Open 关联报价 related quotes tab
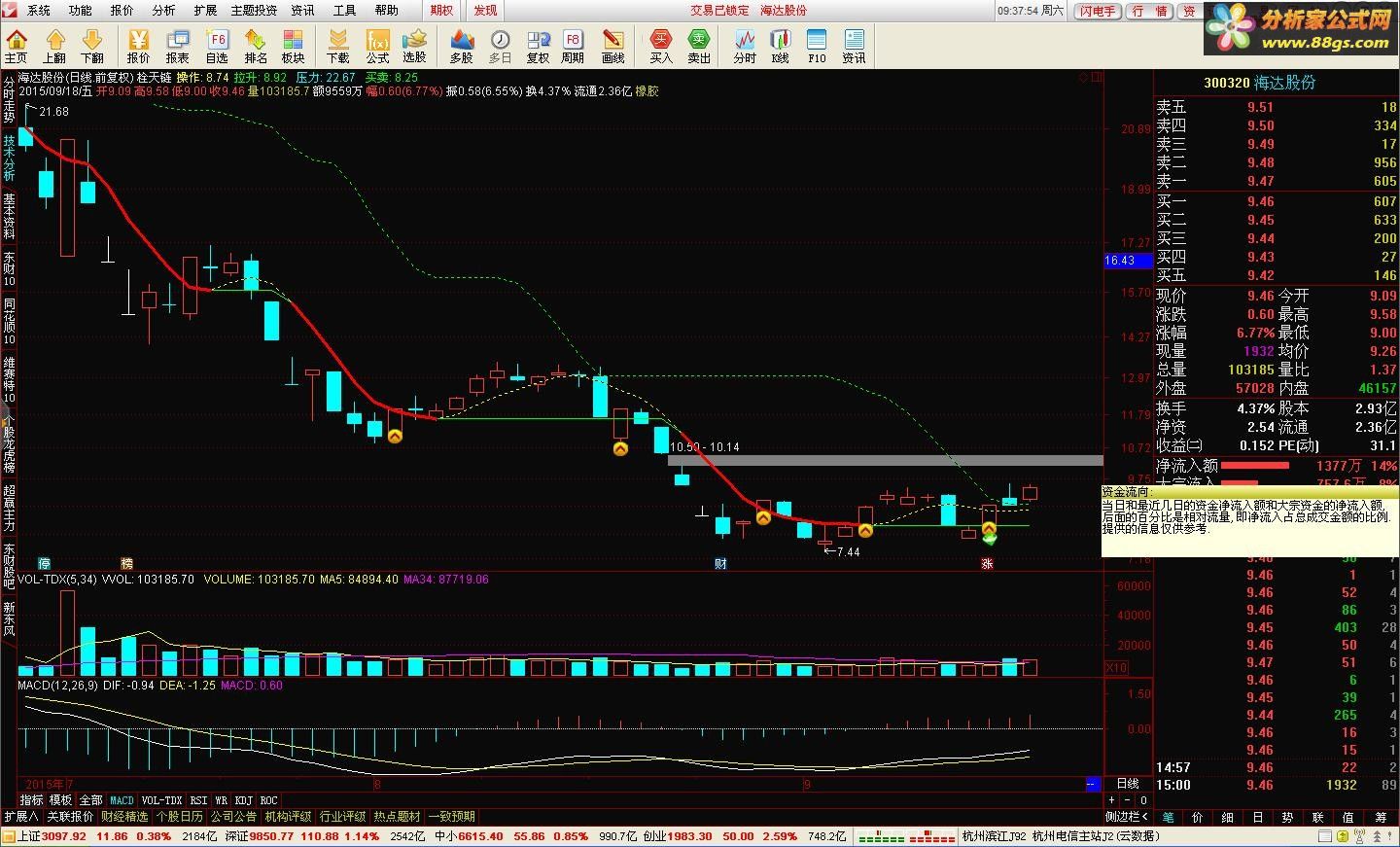 click(70, 817)
